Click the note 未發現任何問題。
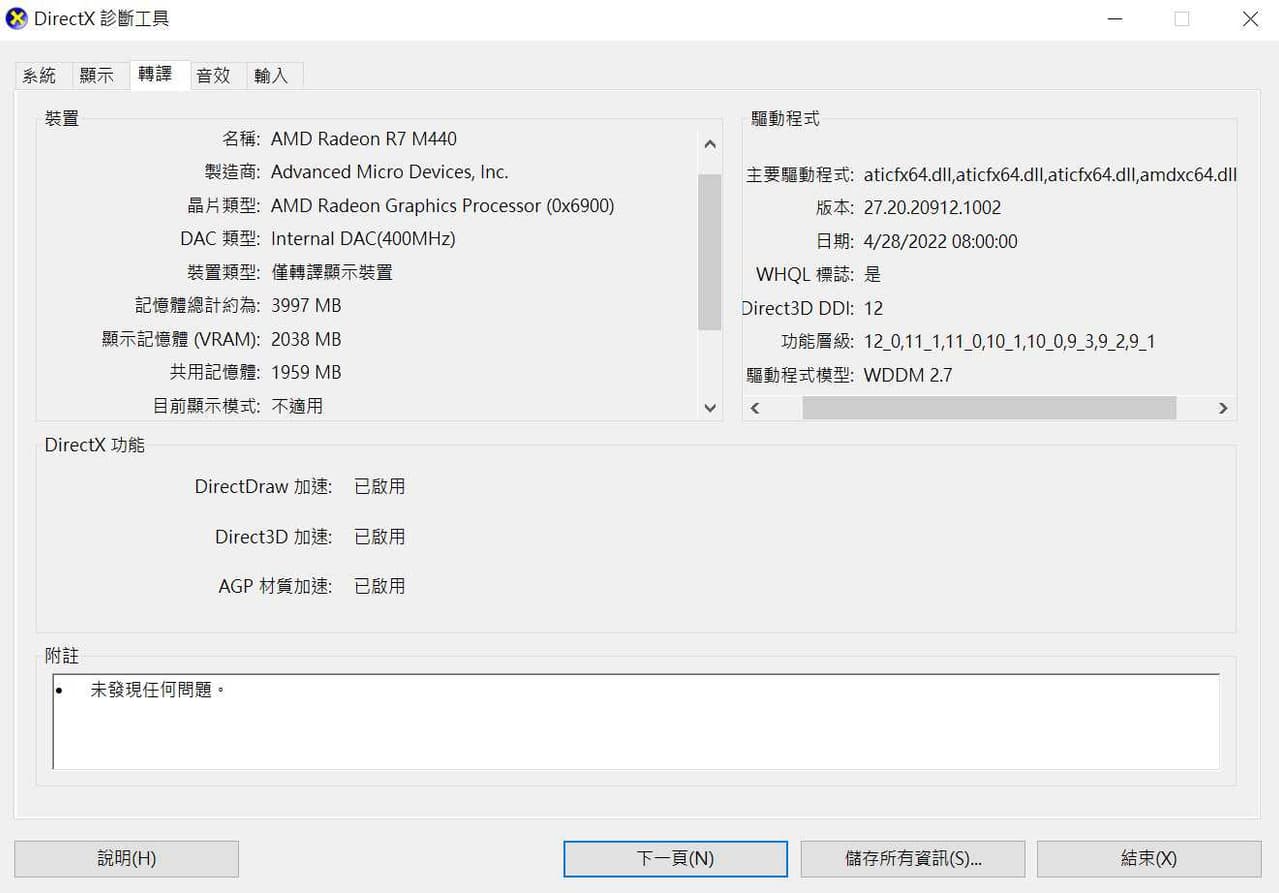The image size is (1279, 893). point(158,690)
